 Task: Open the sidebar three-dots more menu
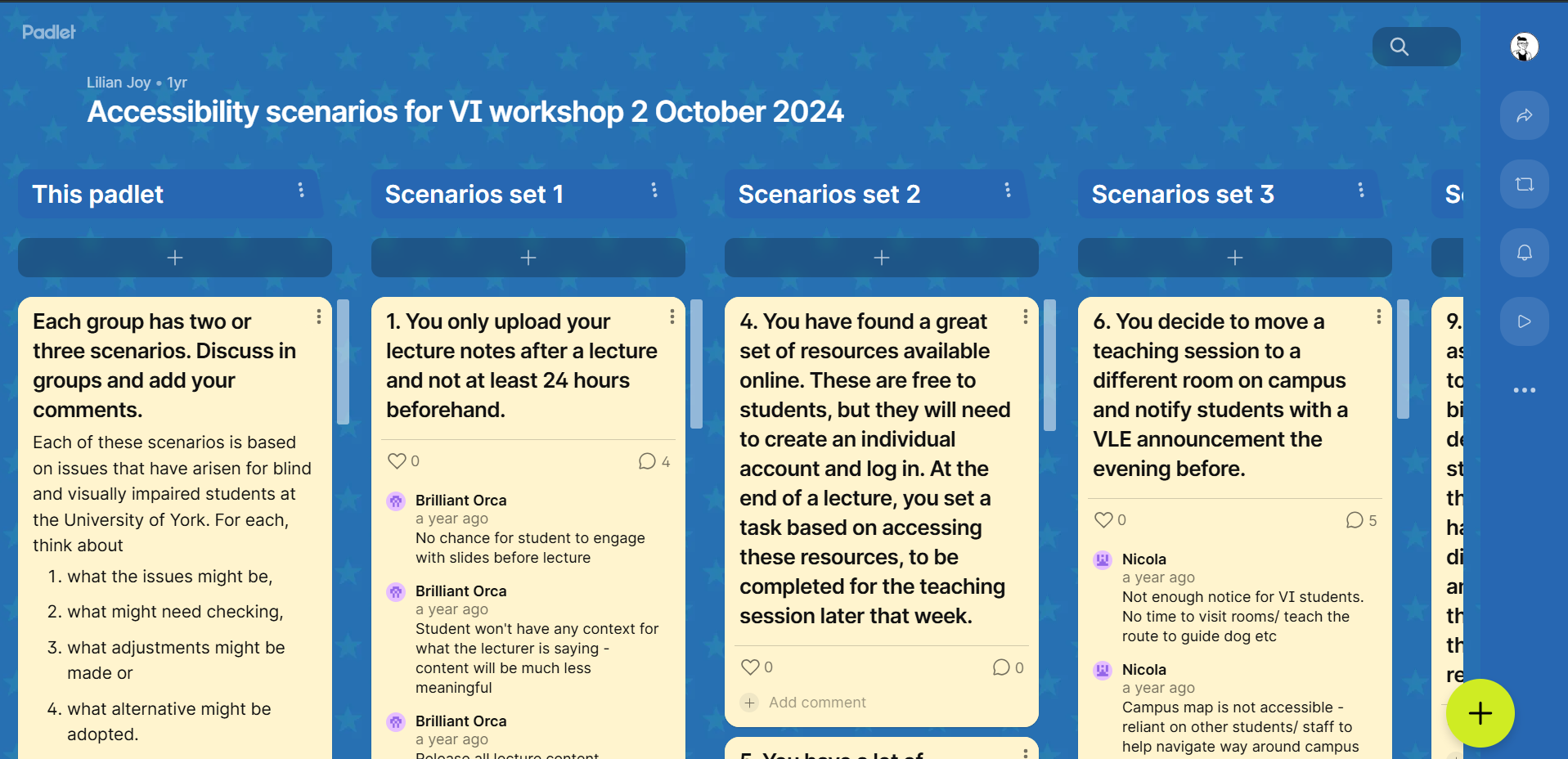pyautogui.click(x=1524, y=390)
